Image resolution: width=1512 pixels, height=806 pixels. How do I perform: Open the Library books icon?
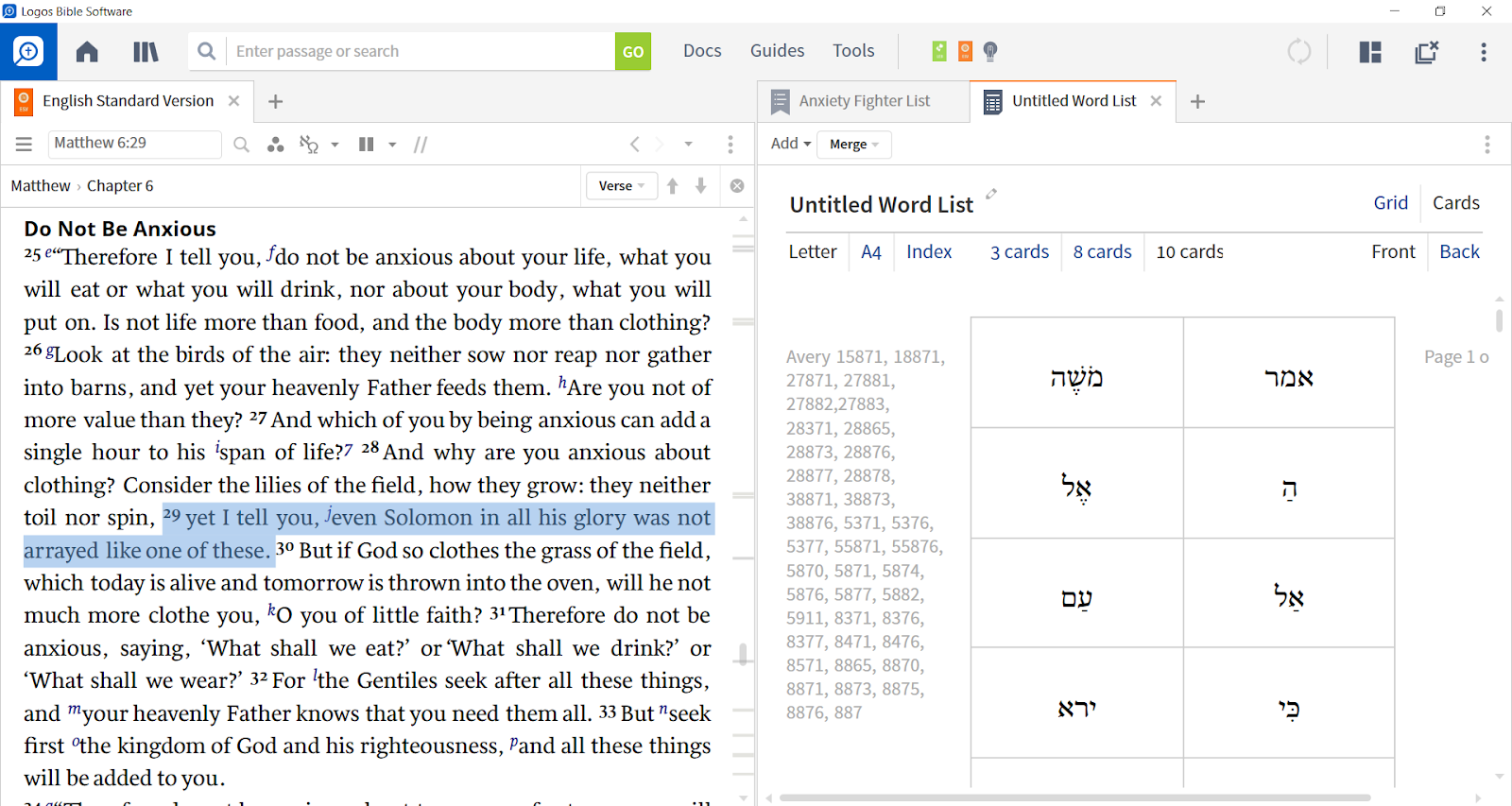tap(146, 51)
